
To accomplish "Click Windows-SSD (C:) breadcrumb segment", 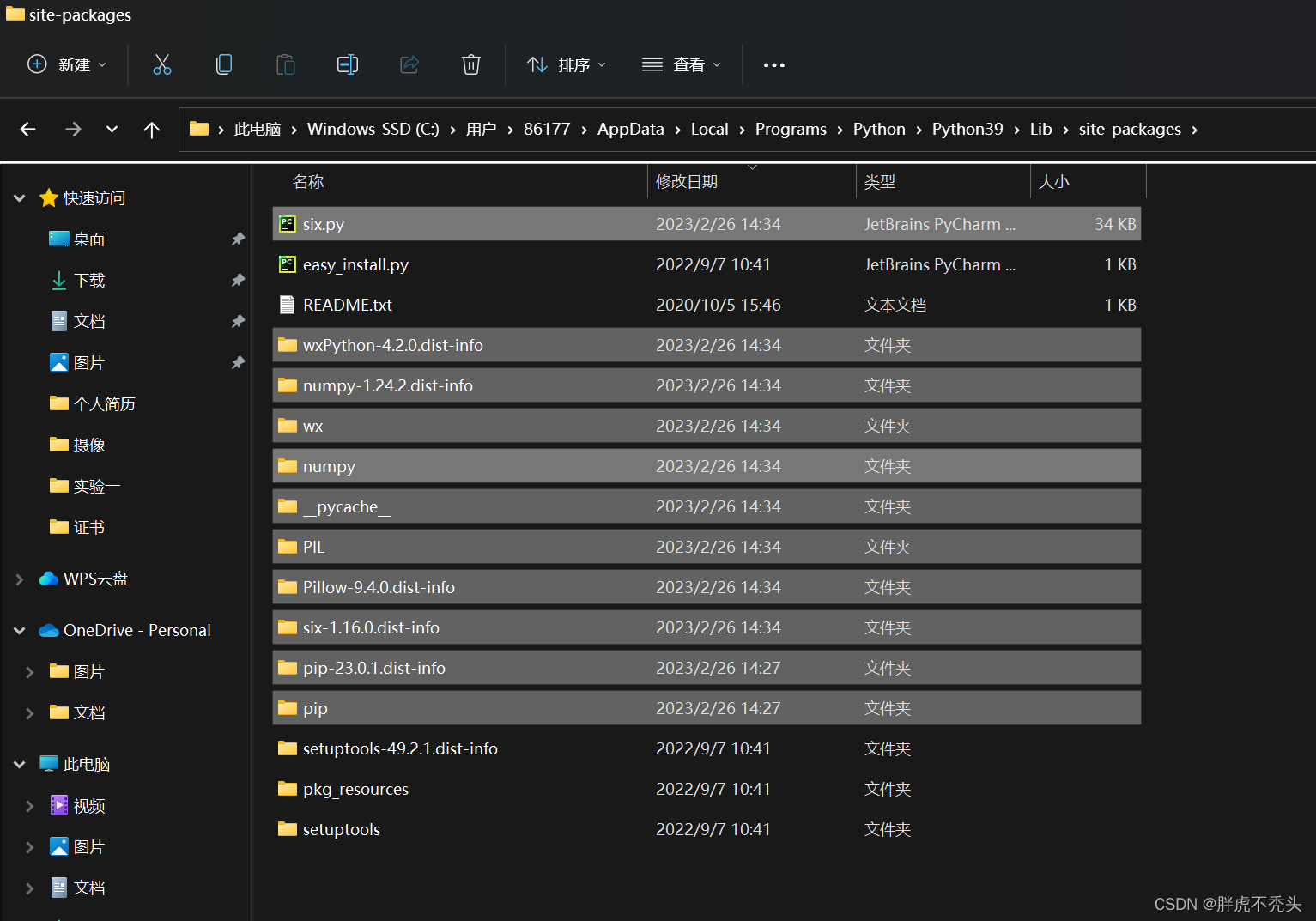I will click(373, 130).
